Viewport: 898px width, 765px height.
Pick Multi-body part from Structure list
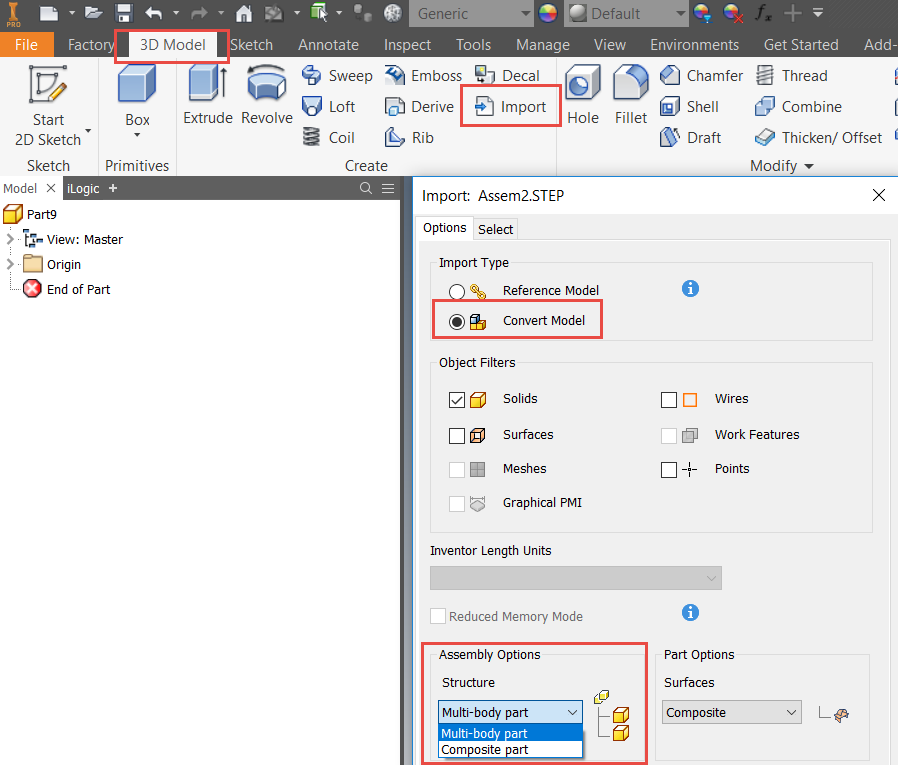click(510, 733)
